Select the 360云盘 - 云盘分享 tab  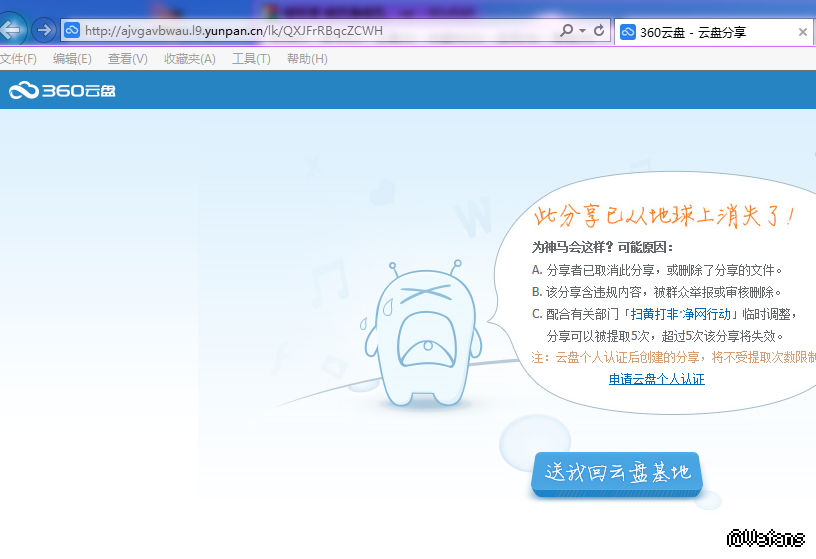pos(700,32)
